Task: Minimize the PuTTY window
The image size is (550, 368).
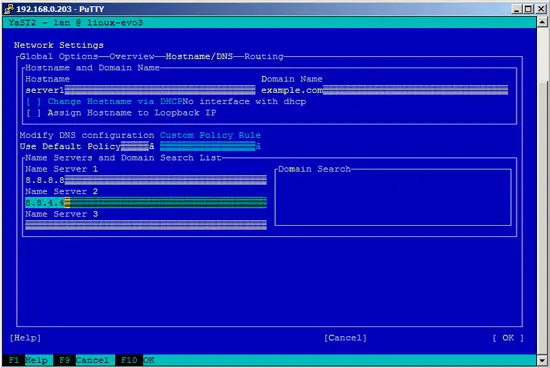Action: click(x=516, y=9)
